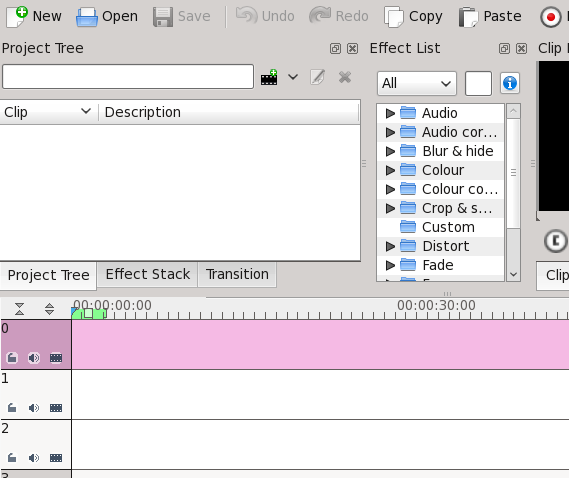
Task: Click the Paste toolbar icon
Action: pyautogui.click(x=468, y=17)
